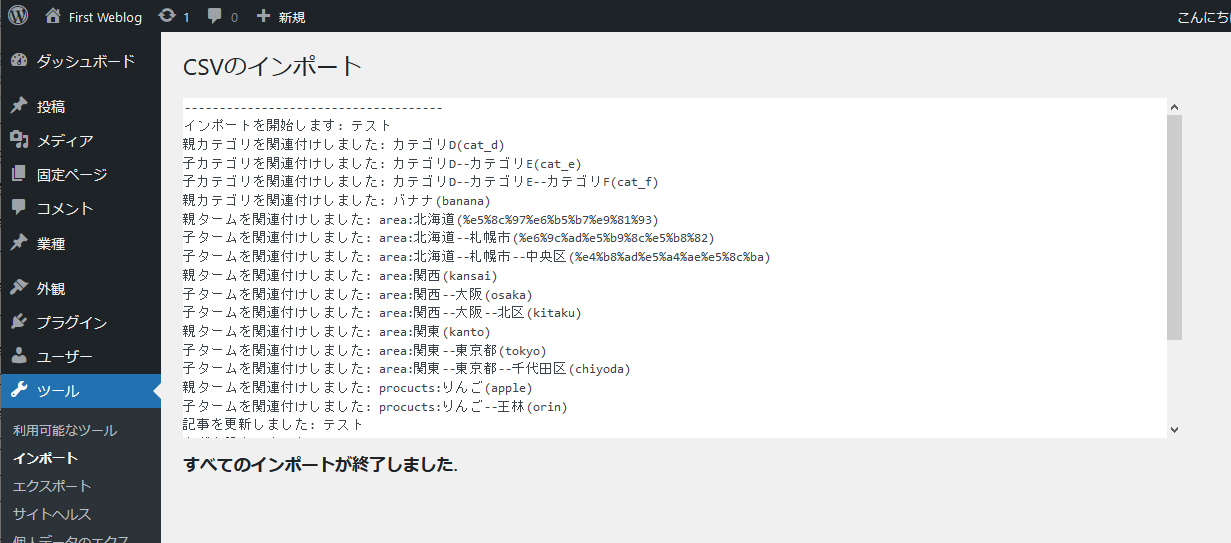Open the 業種 menu item

(x=51, y=243)
